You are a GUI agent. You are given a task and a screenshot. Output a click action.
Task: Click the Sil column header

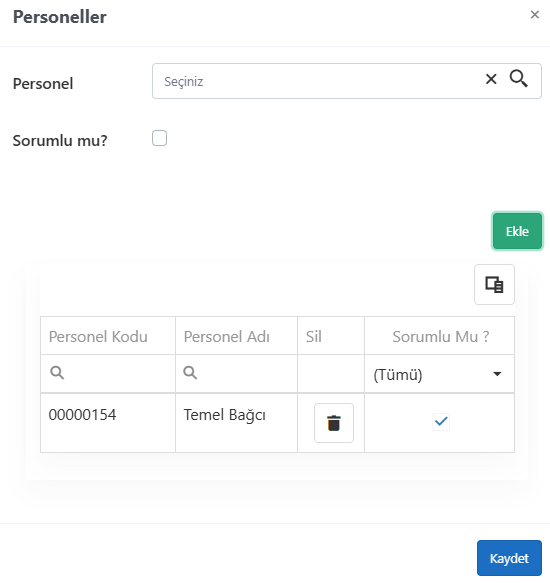point(331,336)
